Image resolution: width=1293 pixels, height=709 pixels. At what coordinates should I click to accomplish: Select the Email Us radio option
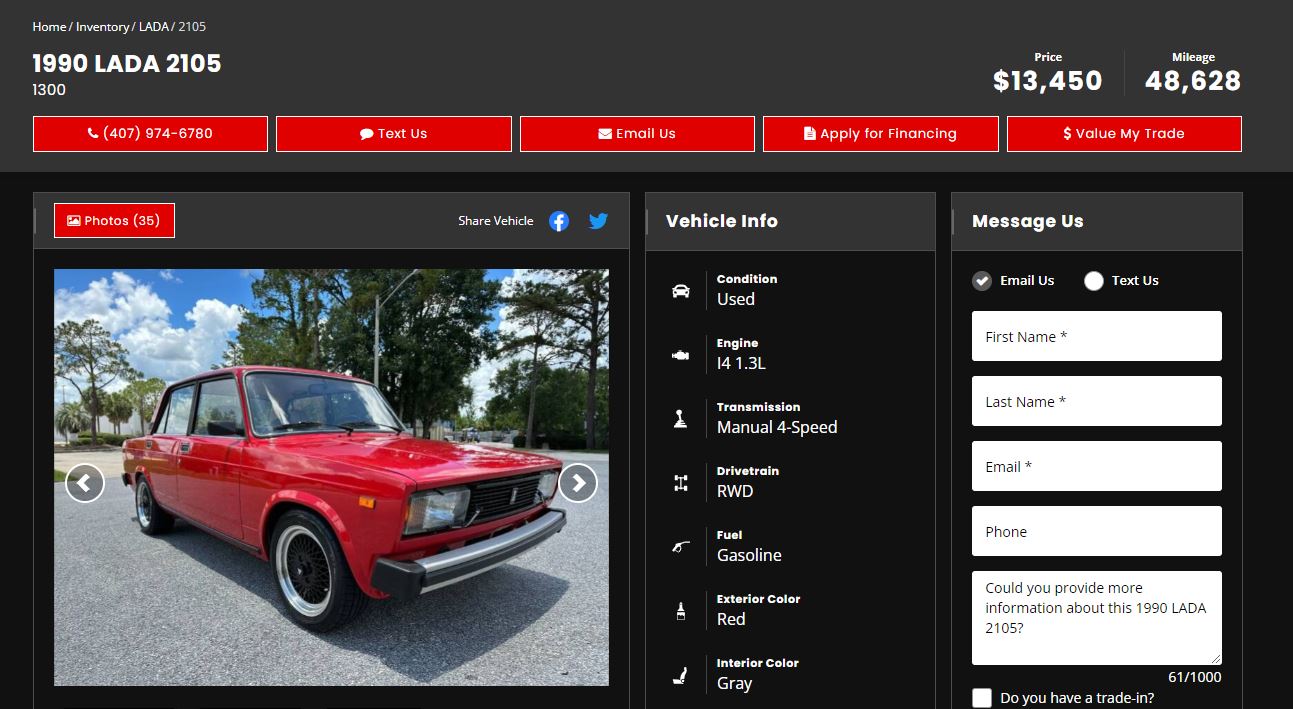pos(982,280)
